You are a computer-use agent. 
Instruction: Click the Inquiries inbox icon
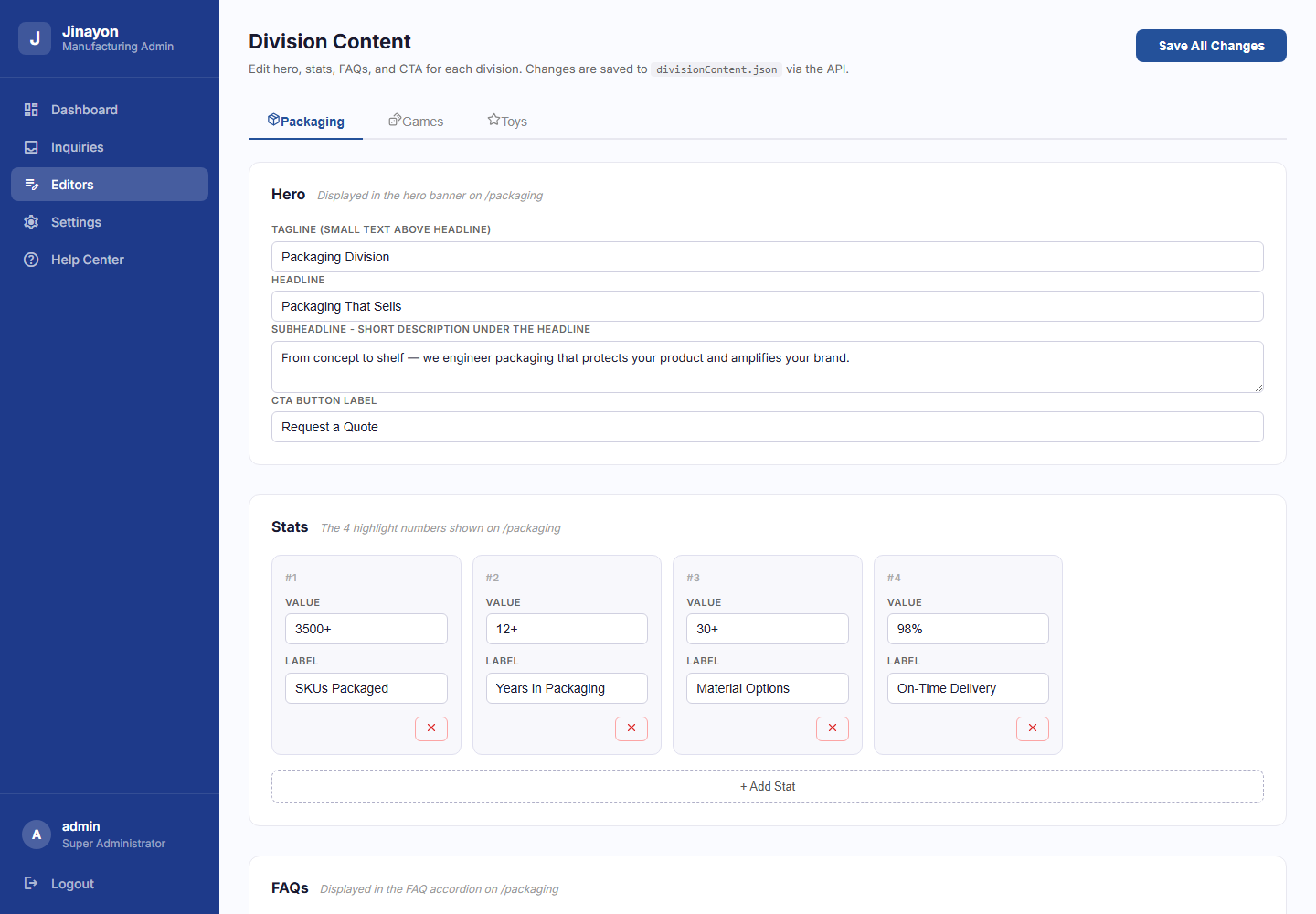pyautogui.click(x=31, y=147)
